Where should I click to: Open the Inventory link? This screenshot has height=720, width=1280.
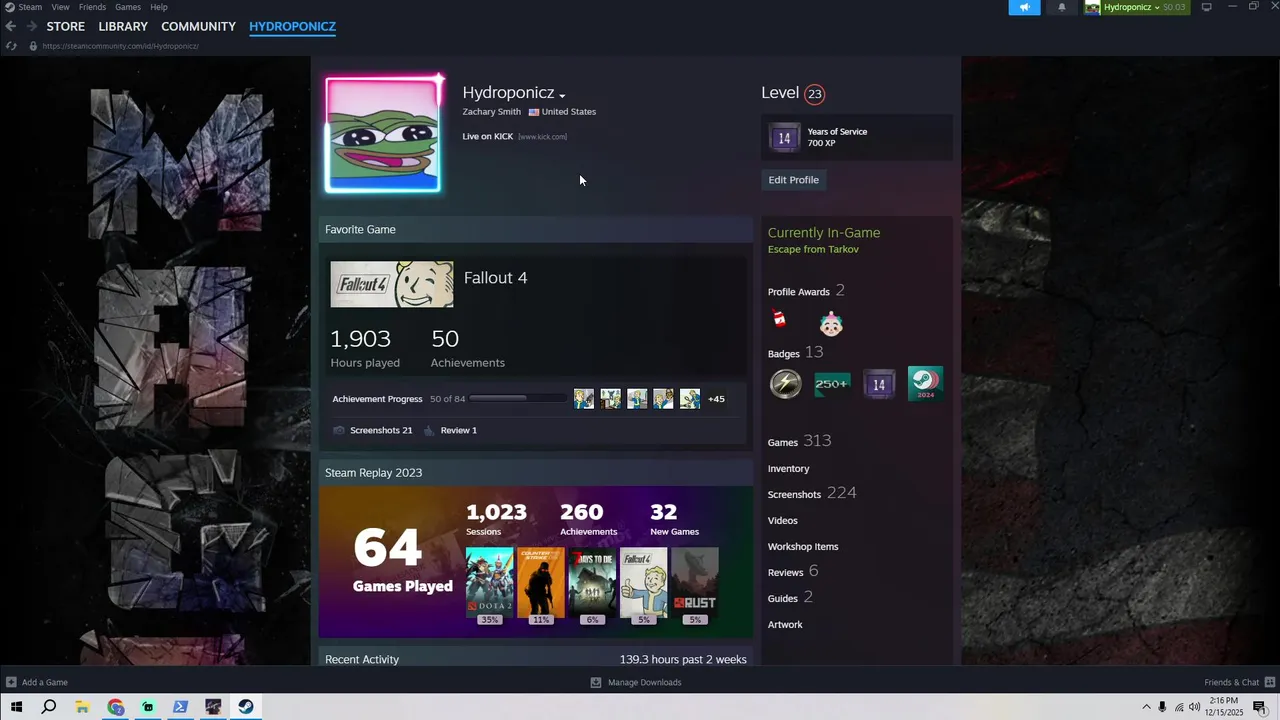[x=789, y=469]
